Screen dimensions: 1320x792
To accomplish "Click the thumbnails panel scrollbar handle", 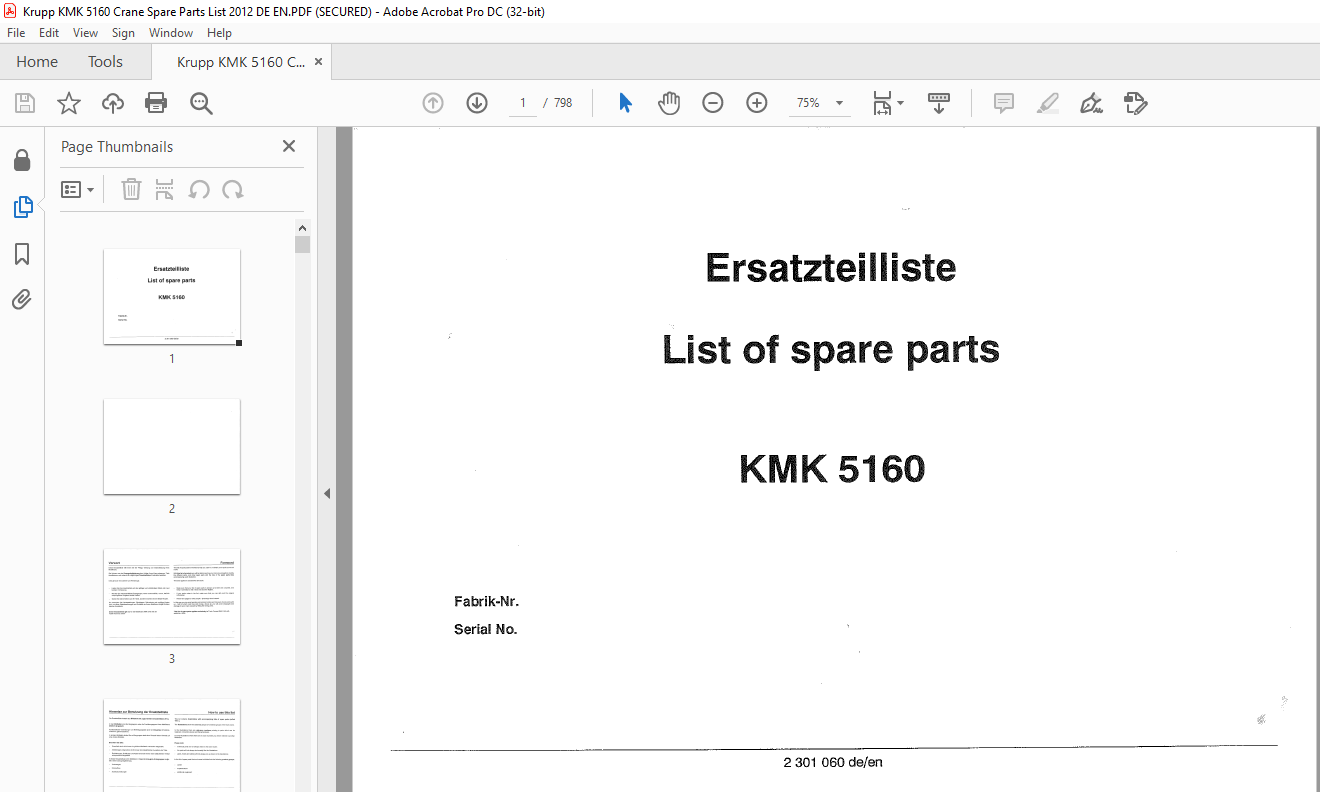I will coord(302,245).
